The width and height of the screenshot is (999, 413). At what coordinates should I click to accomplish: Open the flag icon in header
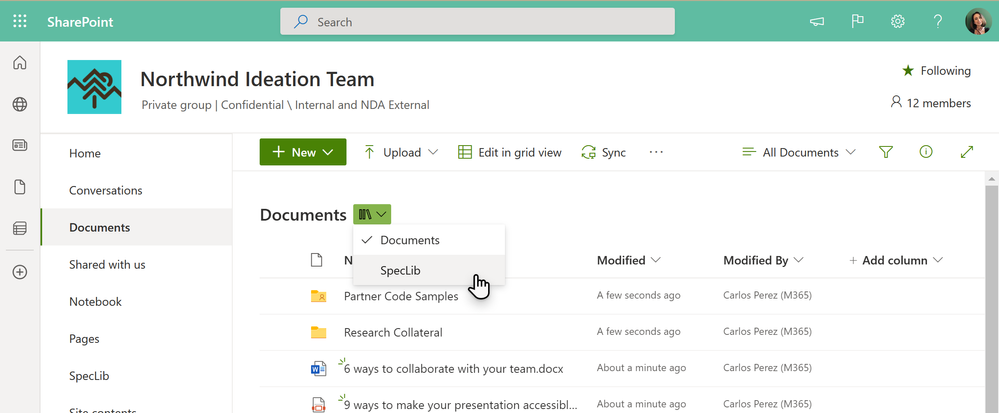click(858, 22)
